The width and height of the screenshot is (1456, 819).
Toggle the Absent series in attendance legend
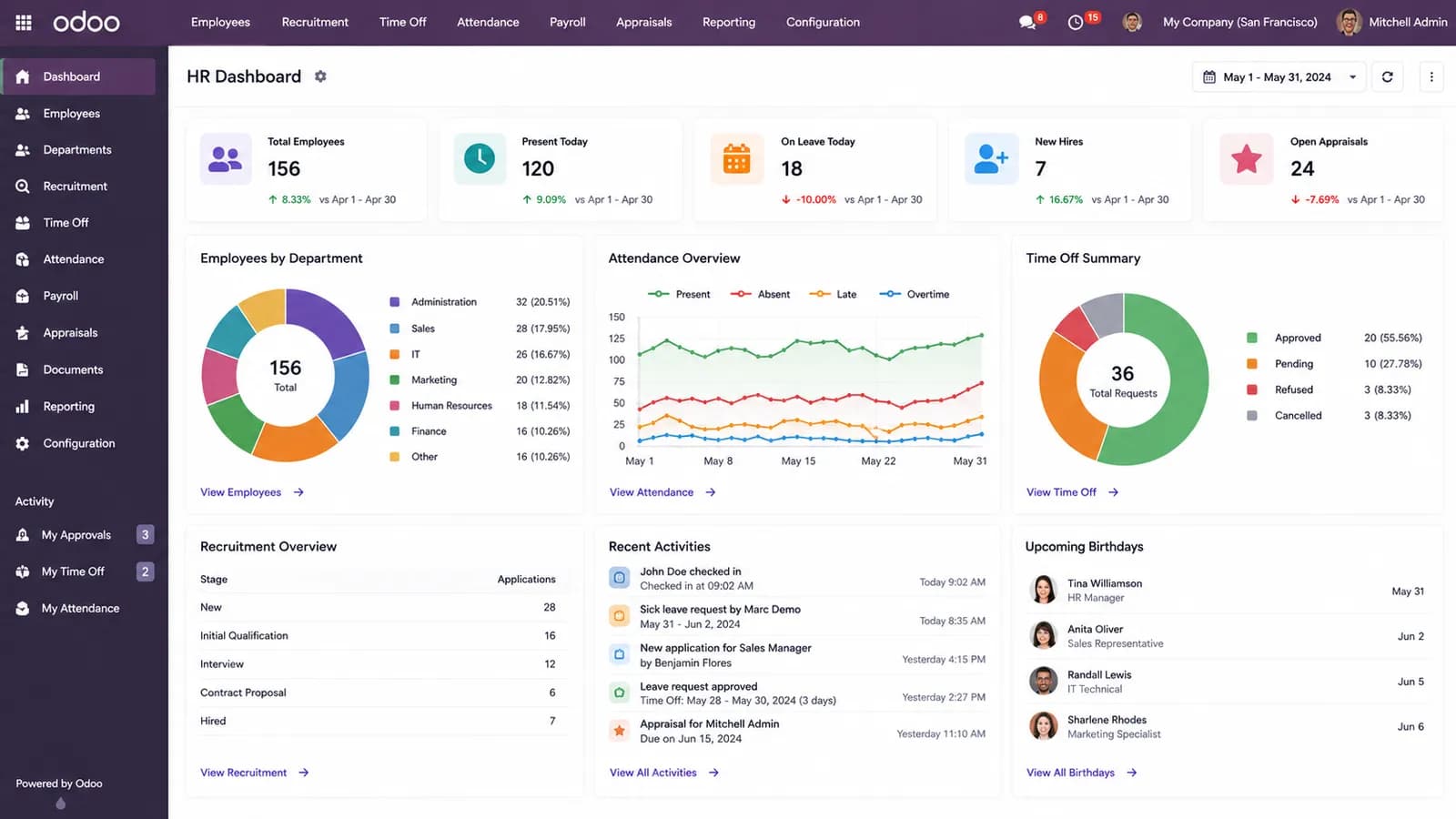(x=760, y=294)
